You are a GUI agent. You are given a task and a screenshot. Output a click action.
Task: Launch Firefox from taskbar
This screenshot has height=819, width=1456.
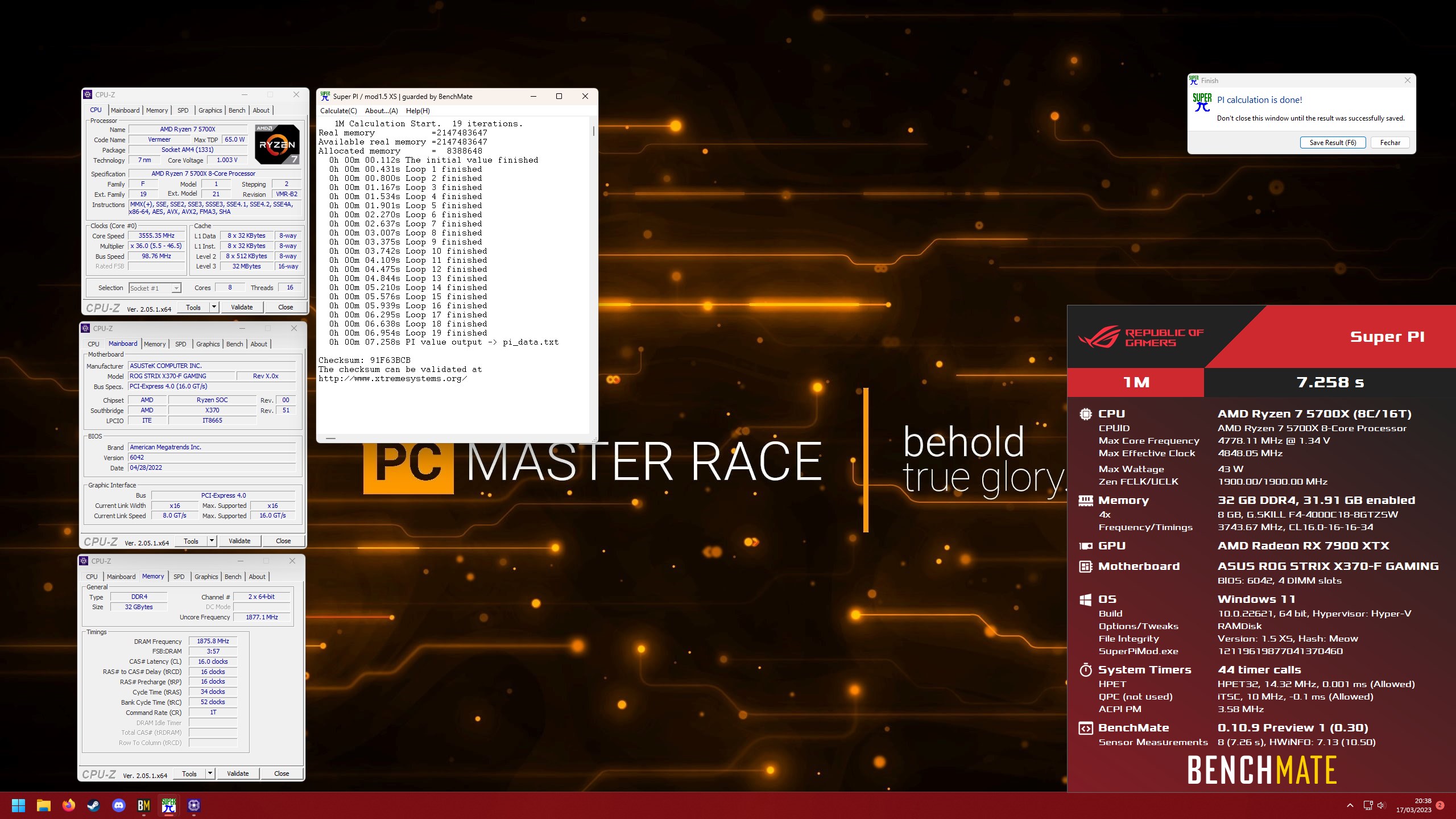tap(69, 805)
